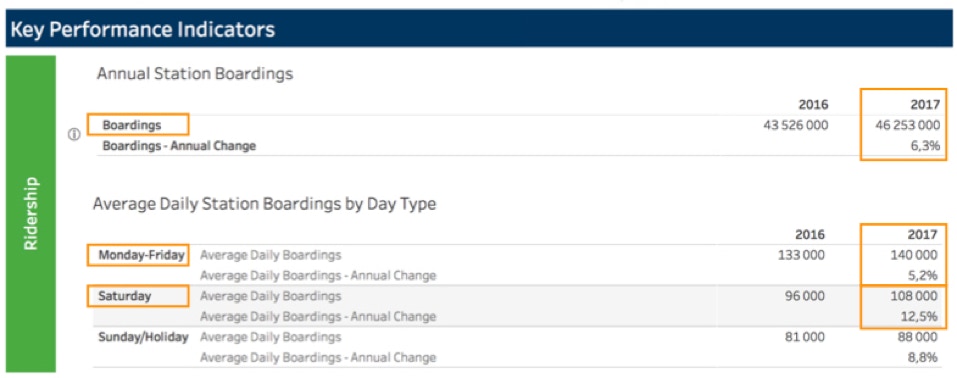Click the 6,3% annual change value
This screenshot has width=957, height=378.
pos(924,146)
